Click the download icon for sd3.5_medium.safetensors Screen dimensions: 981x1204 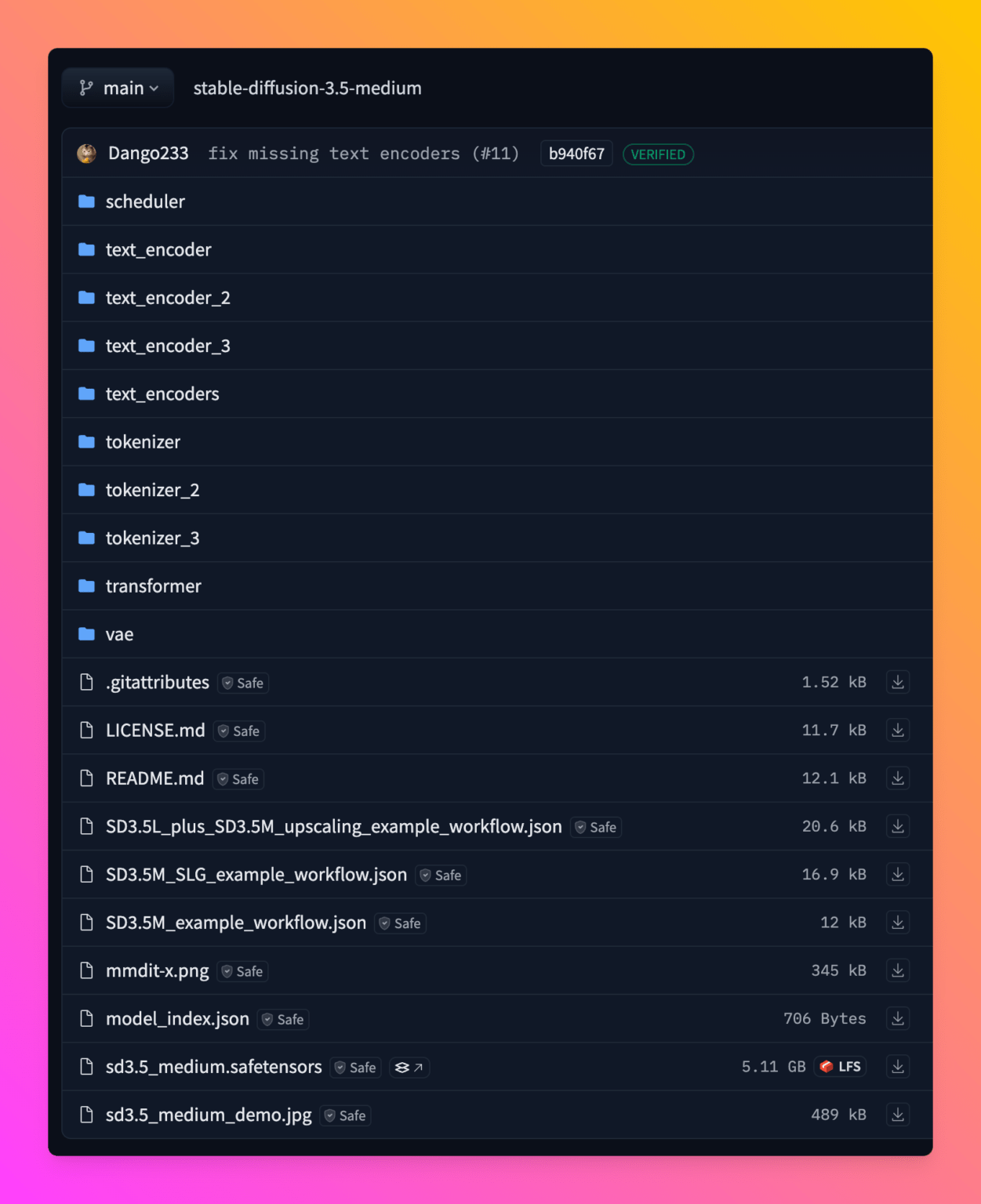point(897,1067)
